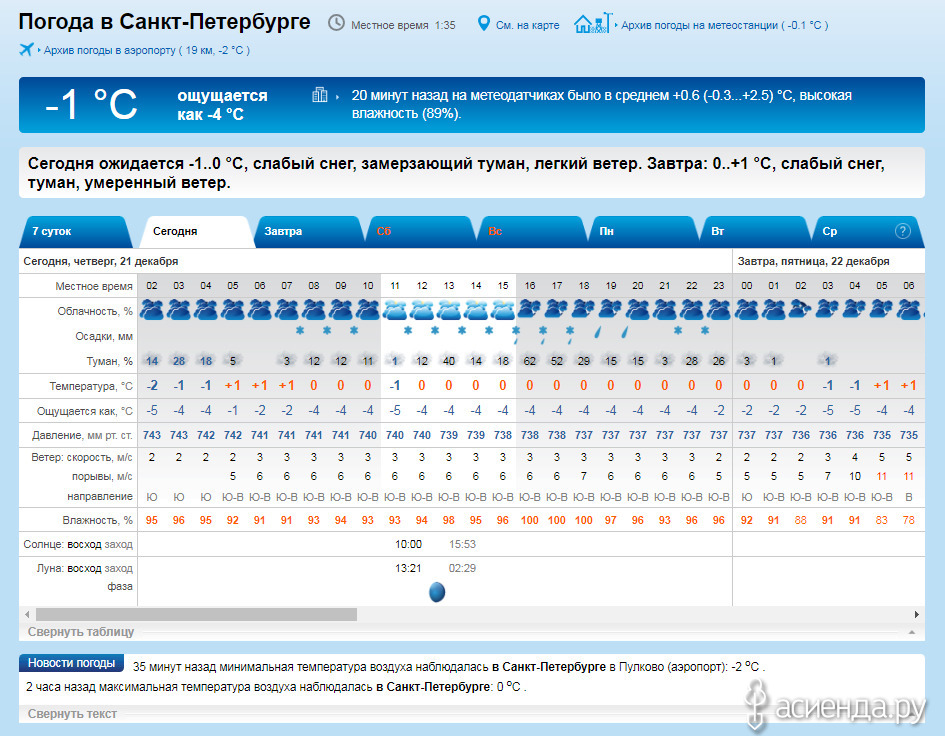Collapse news via Свернуть текст
This screenshot has height=736, width=945.
click(x=72, y=714)
